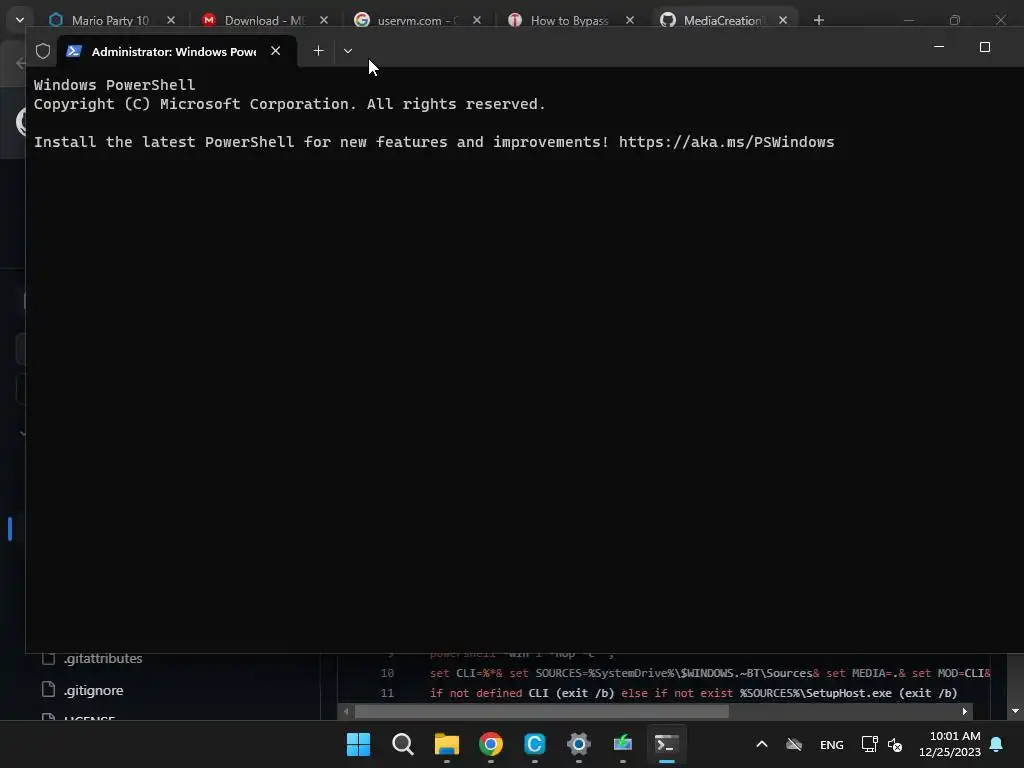Click the .gitattributes file icon
1024x768 pixels.
[x=48, y=658]
